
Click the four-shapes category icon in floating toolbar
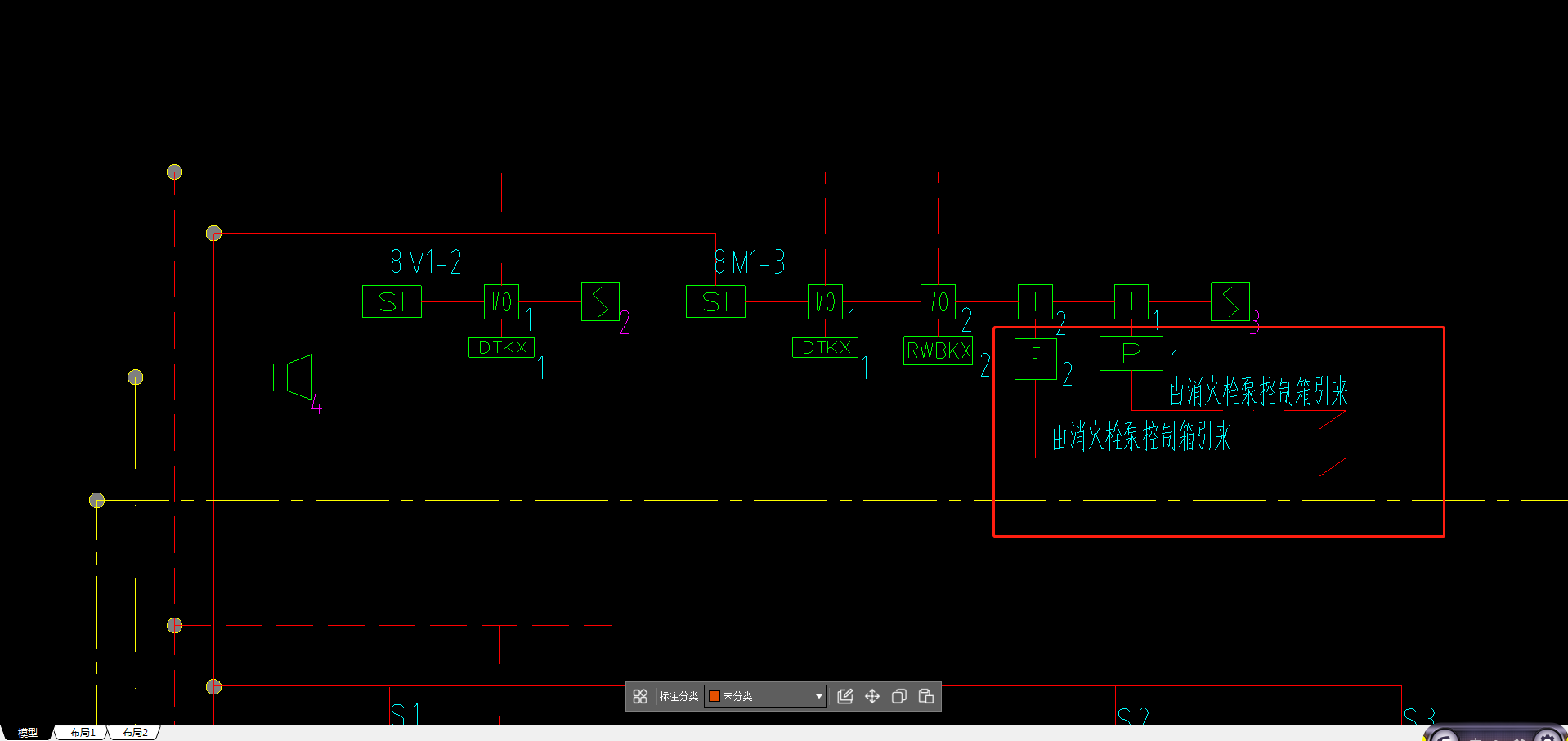click(x=640, y=696)
